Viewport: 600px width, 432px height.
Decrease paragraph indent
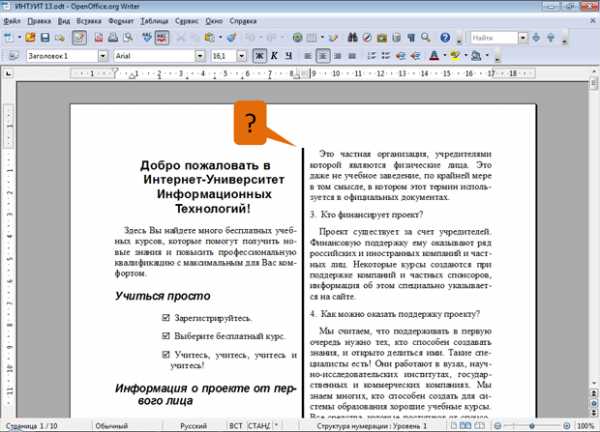click(x=400, y=56)
